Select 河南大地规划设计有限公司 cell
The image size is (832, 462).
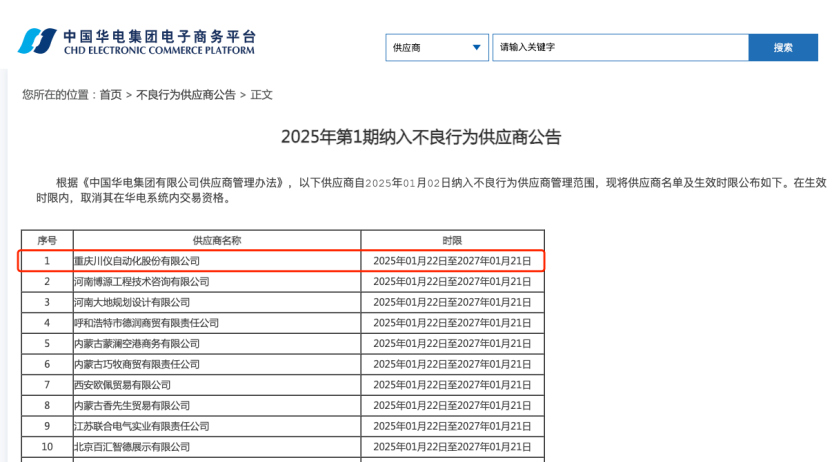point(216,302)
